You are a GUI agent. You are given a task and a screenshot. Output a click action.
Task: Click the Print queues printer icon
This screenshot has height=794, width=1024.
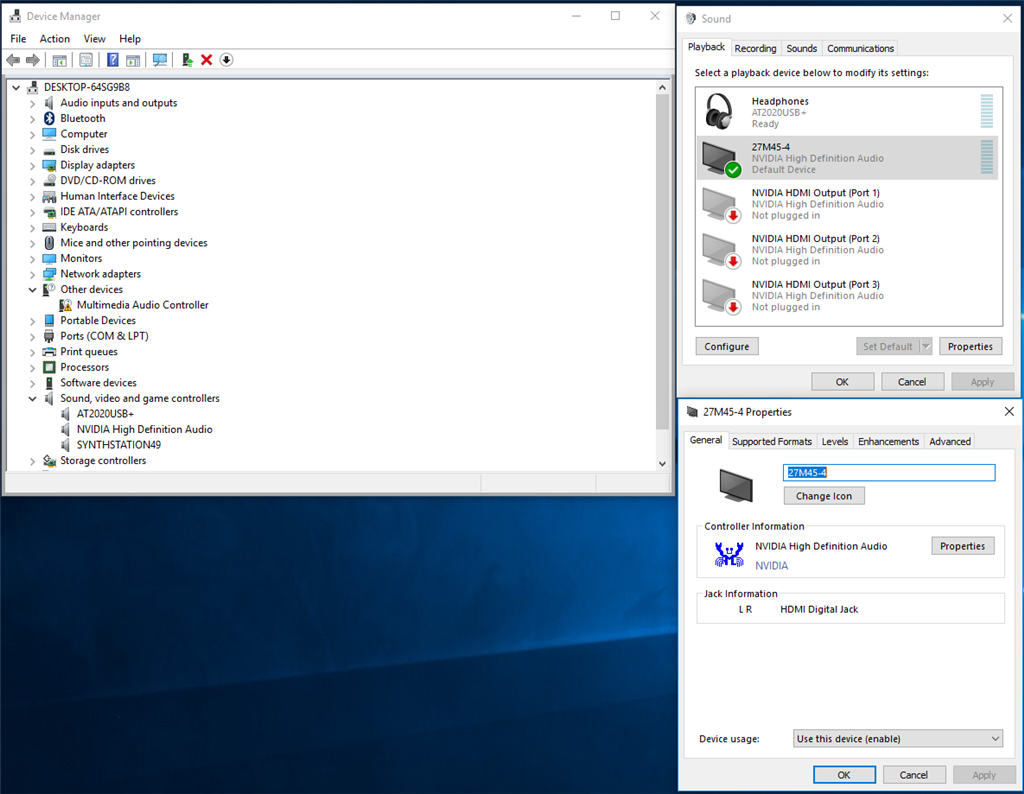tap(49, 352)
